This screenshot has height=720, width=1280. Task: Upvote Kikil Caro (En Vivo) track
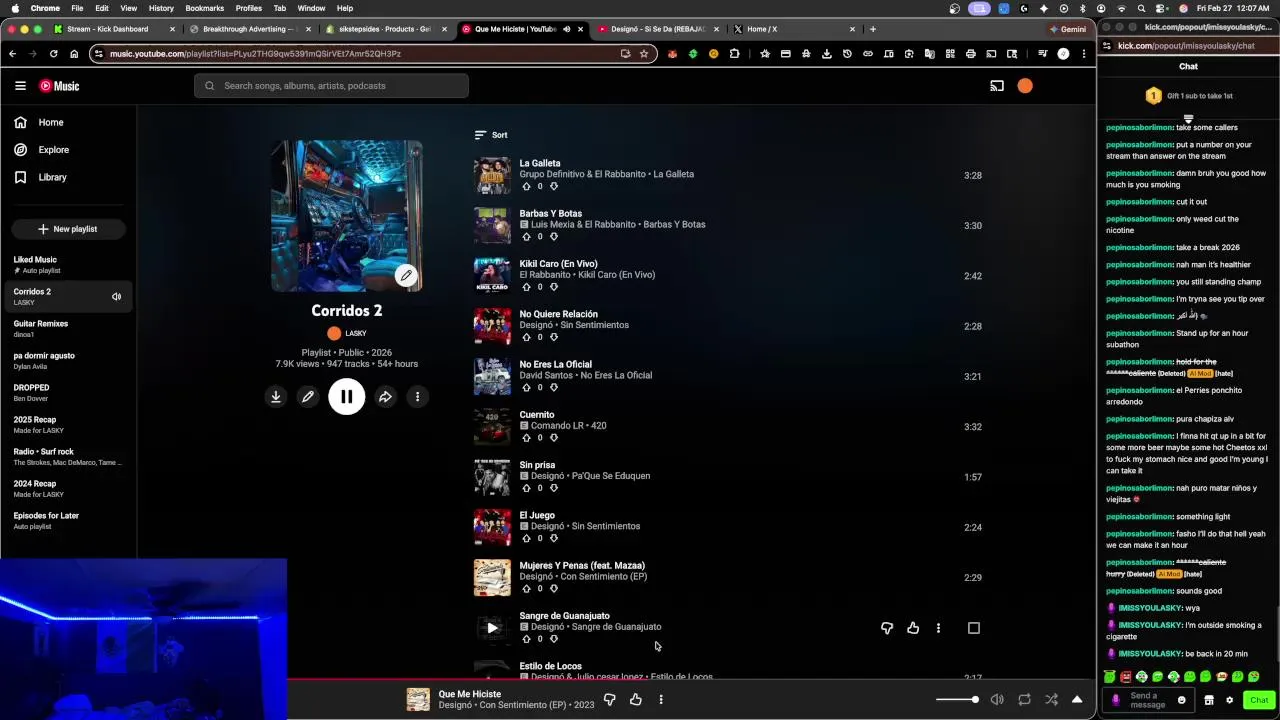pyautogui.click(x=527, y=287)
